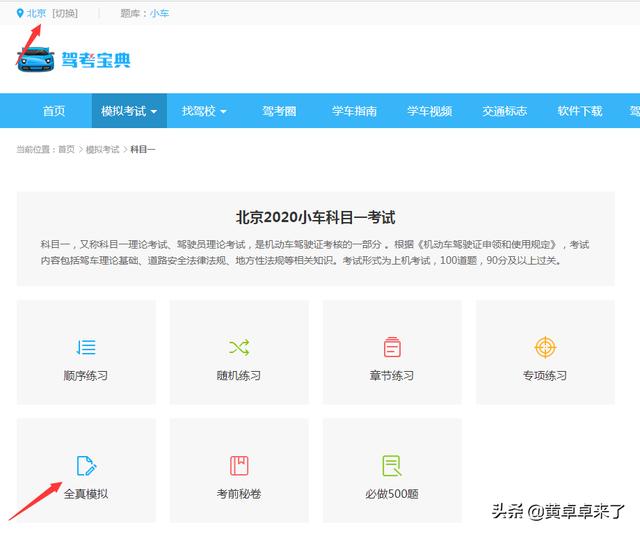Click the location pin icon beside 北京
The image size is (640, 534).
click(x=20, y=14)
